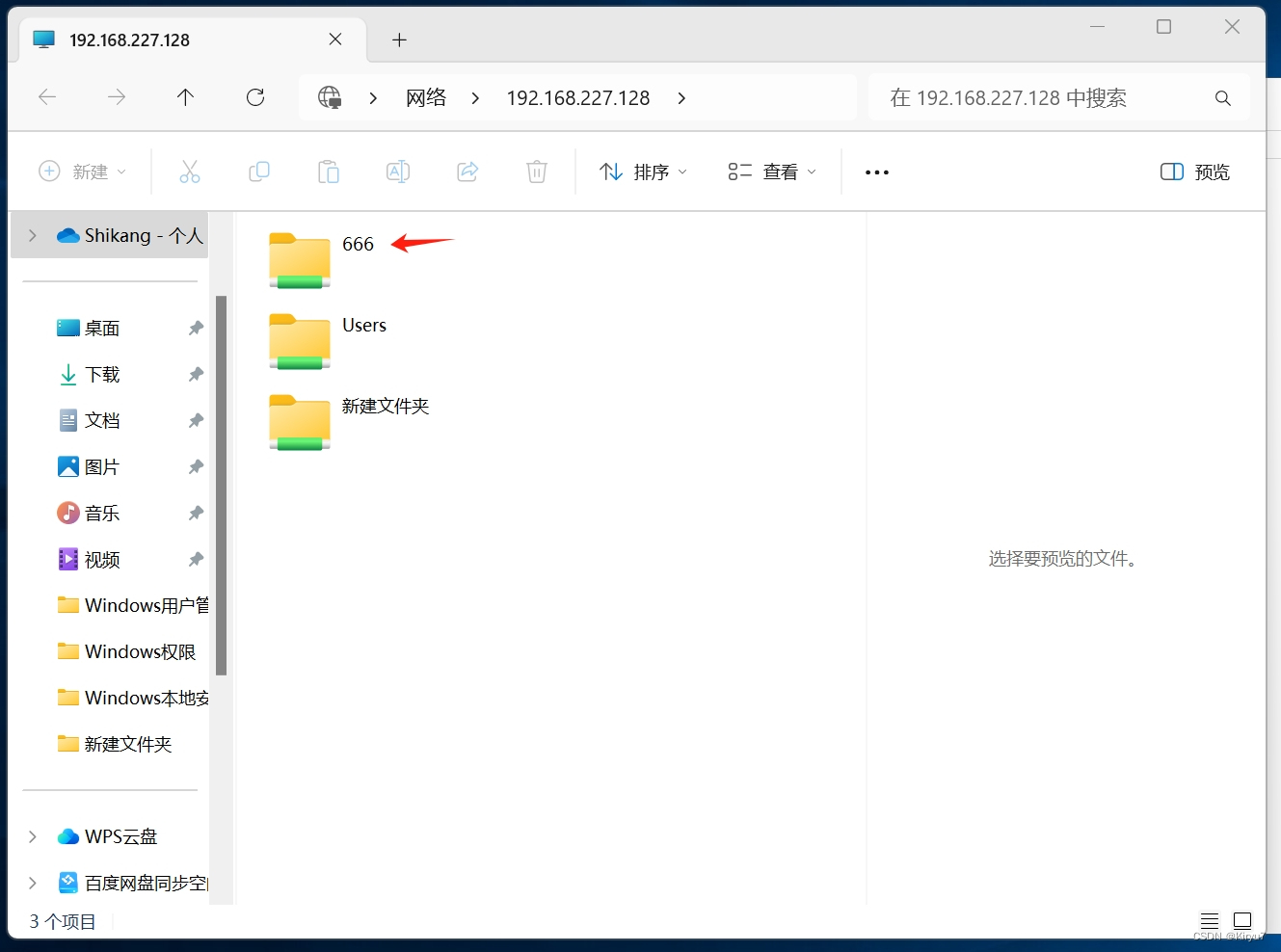The height and width of the screenshot is (952, 1281).
Task: Open the see more options ellipsis
Action: point(877,172)
